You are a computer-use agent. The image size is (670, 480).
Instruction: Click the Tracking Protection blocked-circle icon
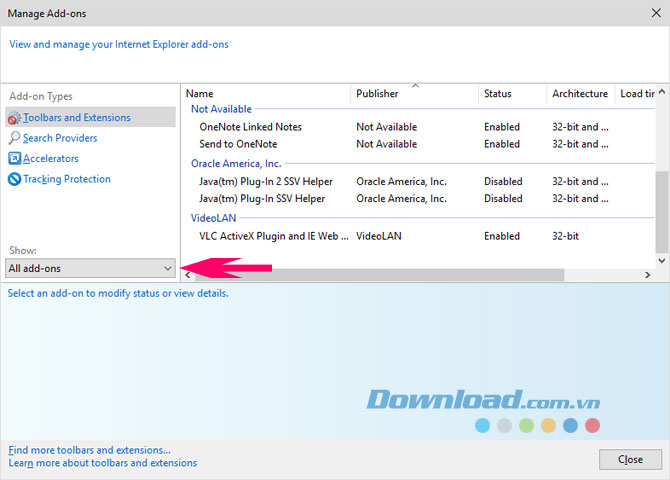point(14,179)
